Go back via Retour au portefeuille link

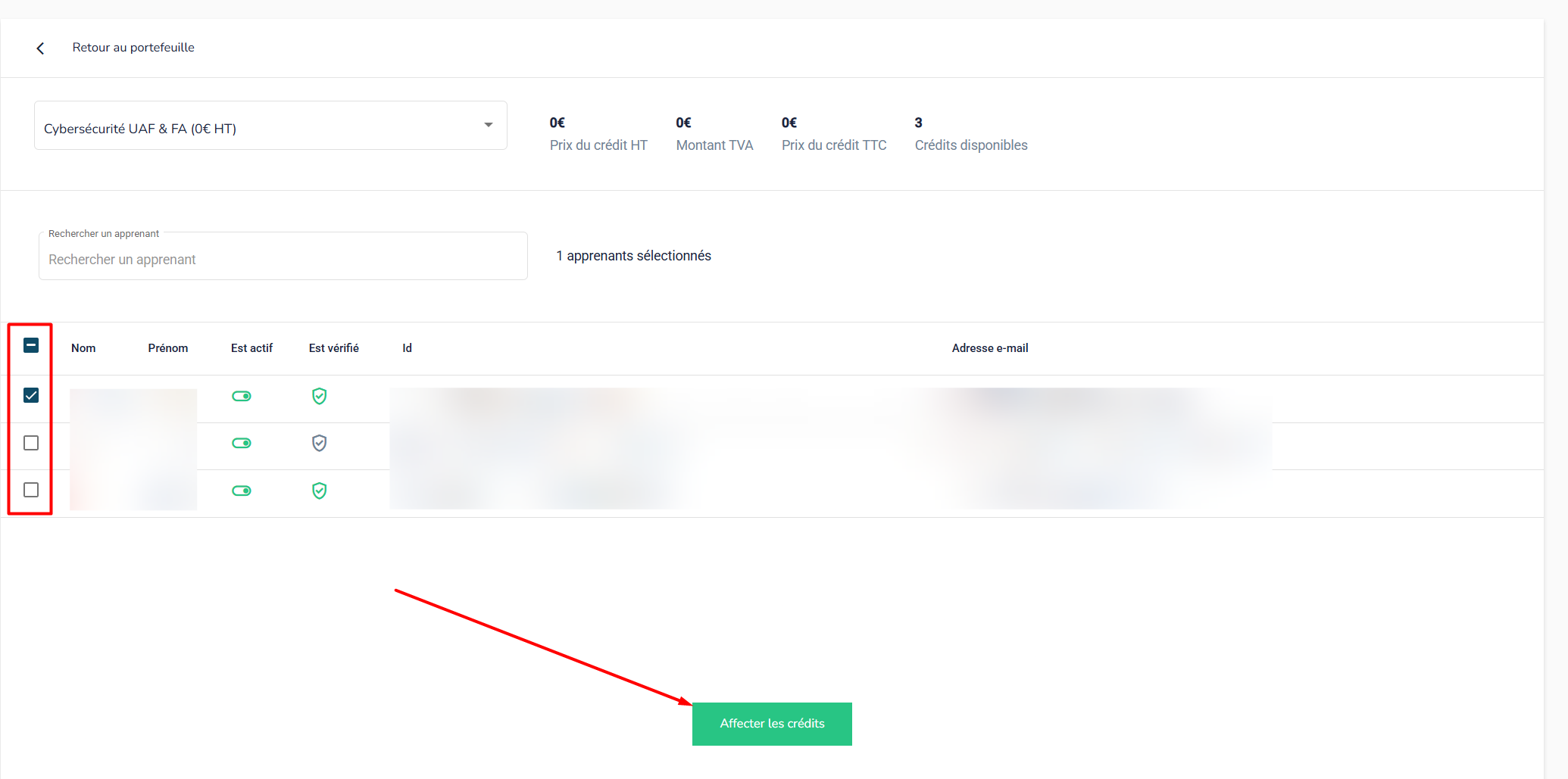coord(133,48)
